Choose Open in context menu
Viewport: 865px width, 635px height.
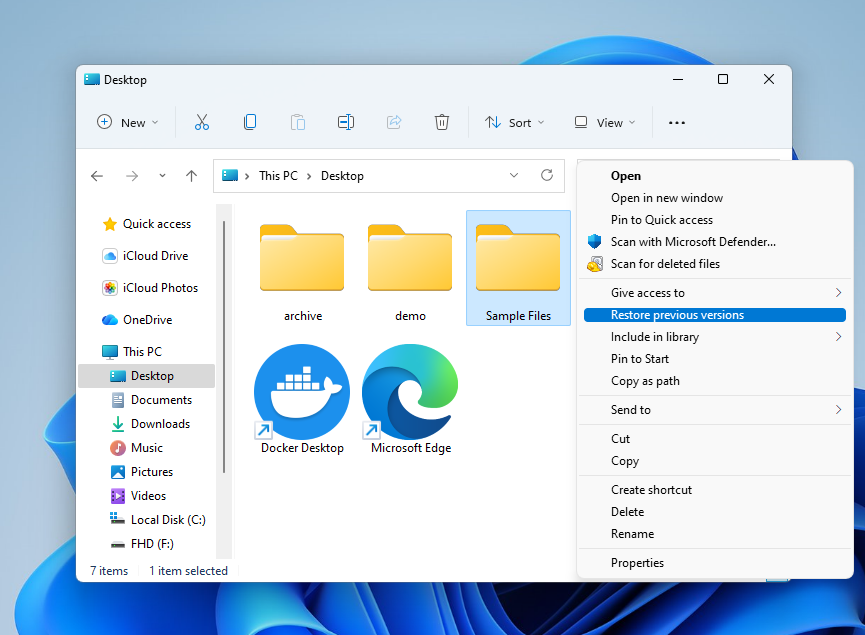715,176
